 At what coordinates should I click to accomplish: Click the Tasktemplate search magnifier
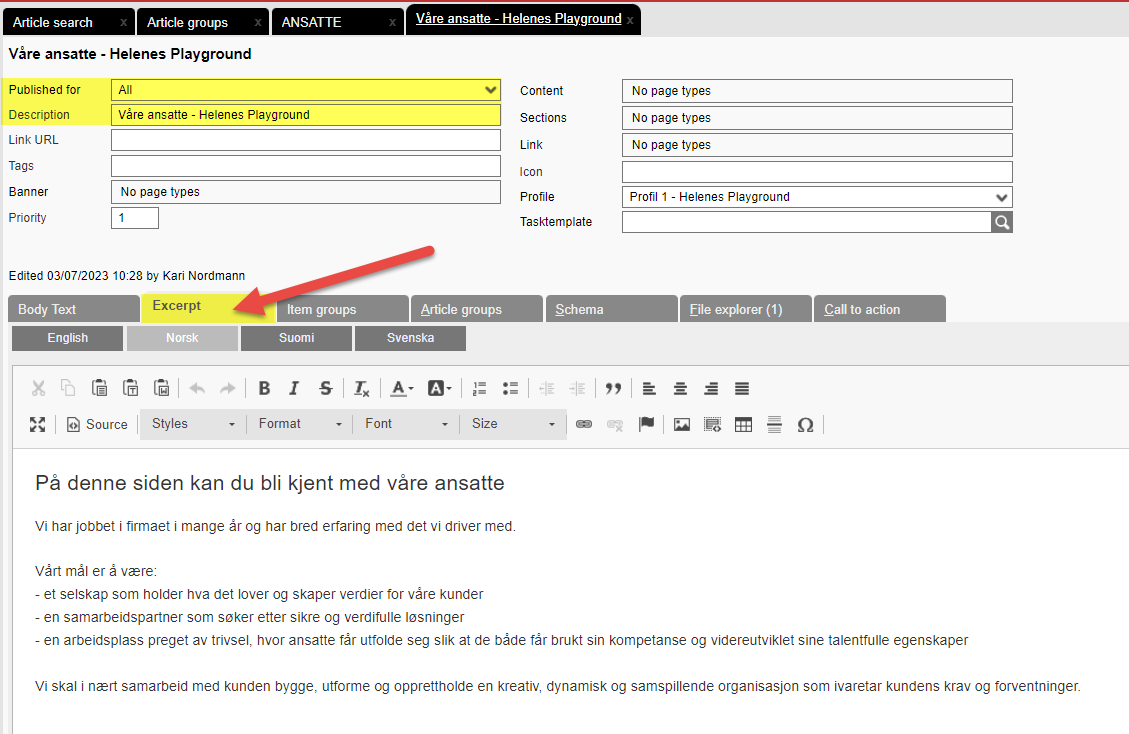pos(1002,222)
